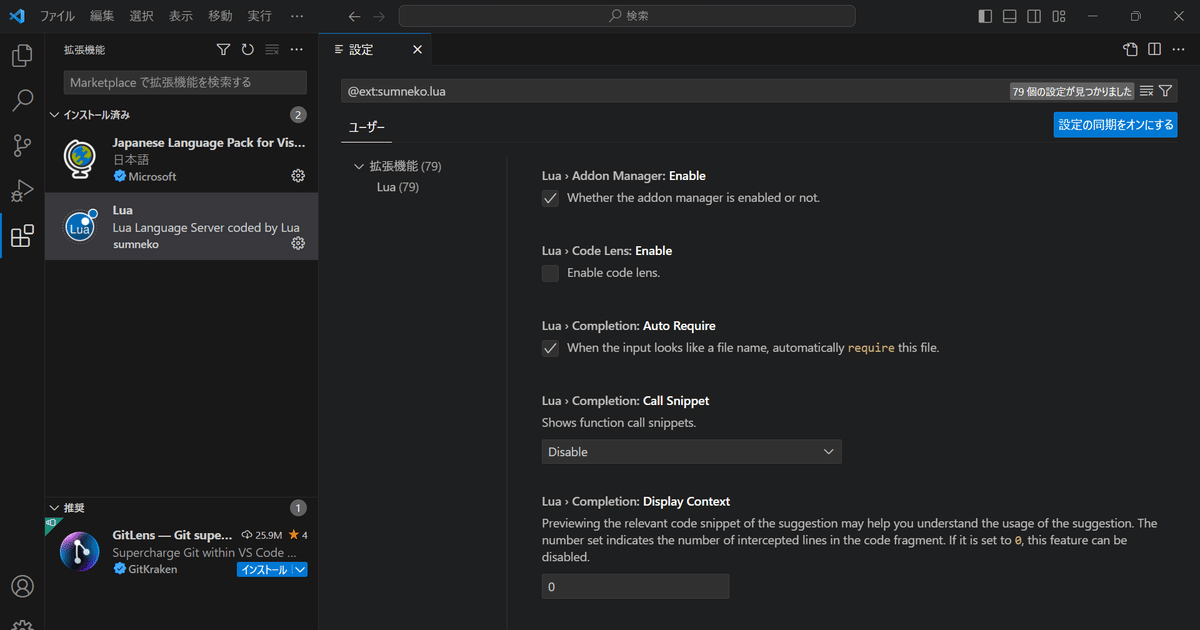
Task: Select the Extensions view icon
Action: (x=22, y=236)
